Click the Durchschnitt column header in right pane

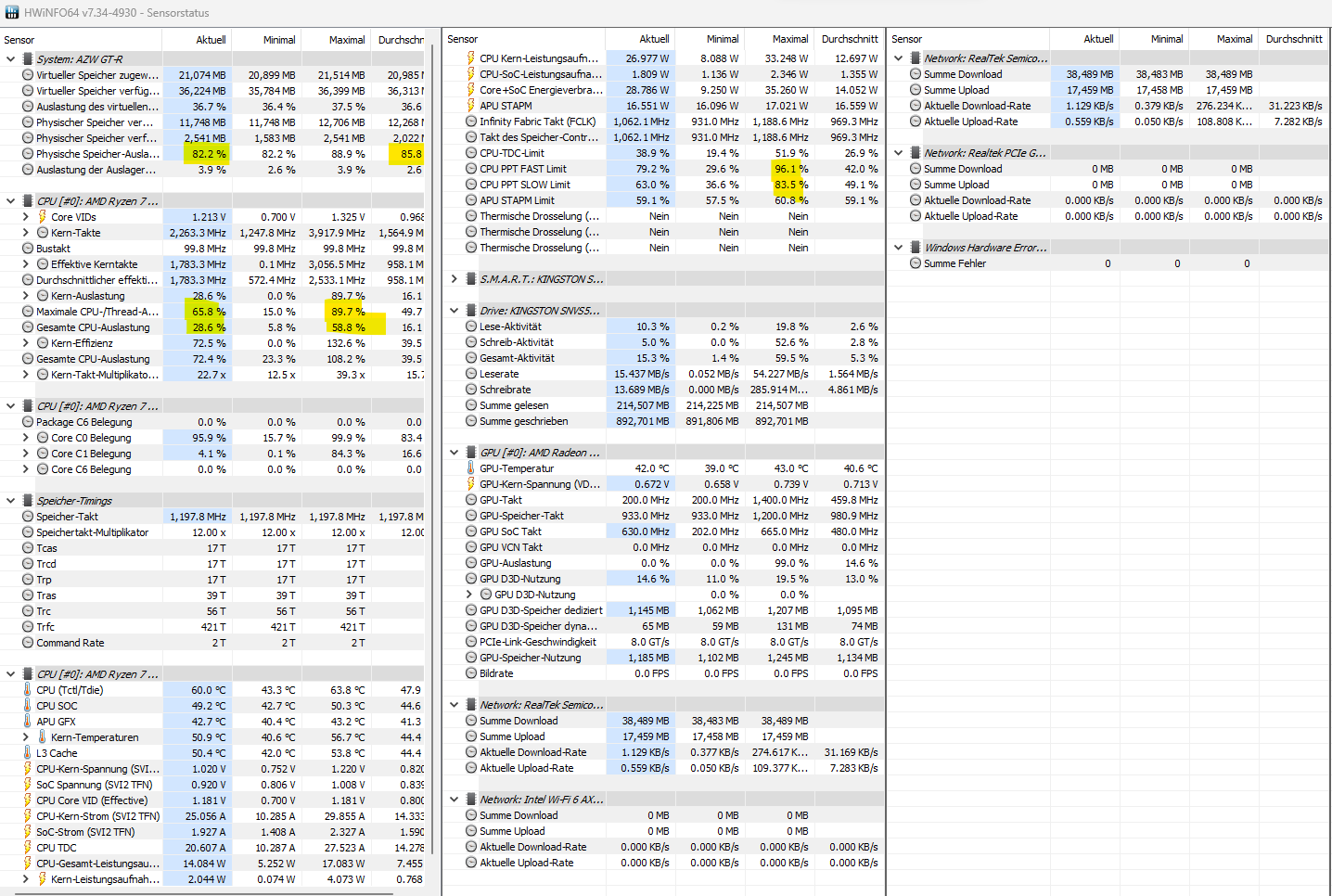pos(1293,39)
